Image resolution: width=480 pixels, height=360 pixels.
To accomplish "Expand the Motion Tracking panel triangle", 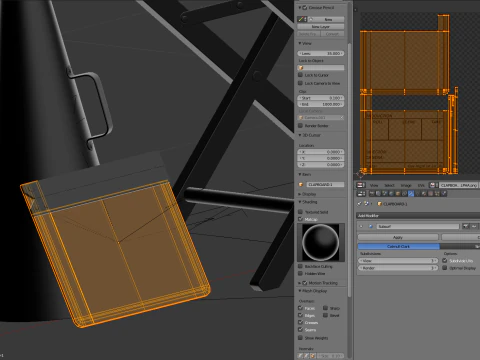I will pyautogui.click(x=299, y=283).
